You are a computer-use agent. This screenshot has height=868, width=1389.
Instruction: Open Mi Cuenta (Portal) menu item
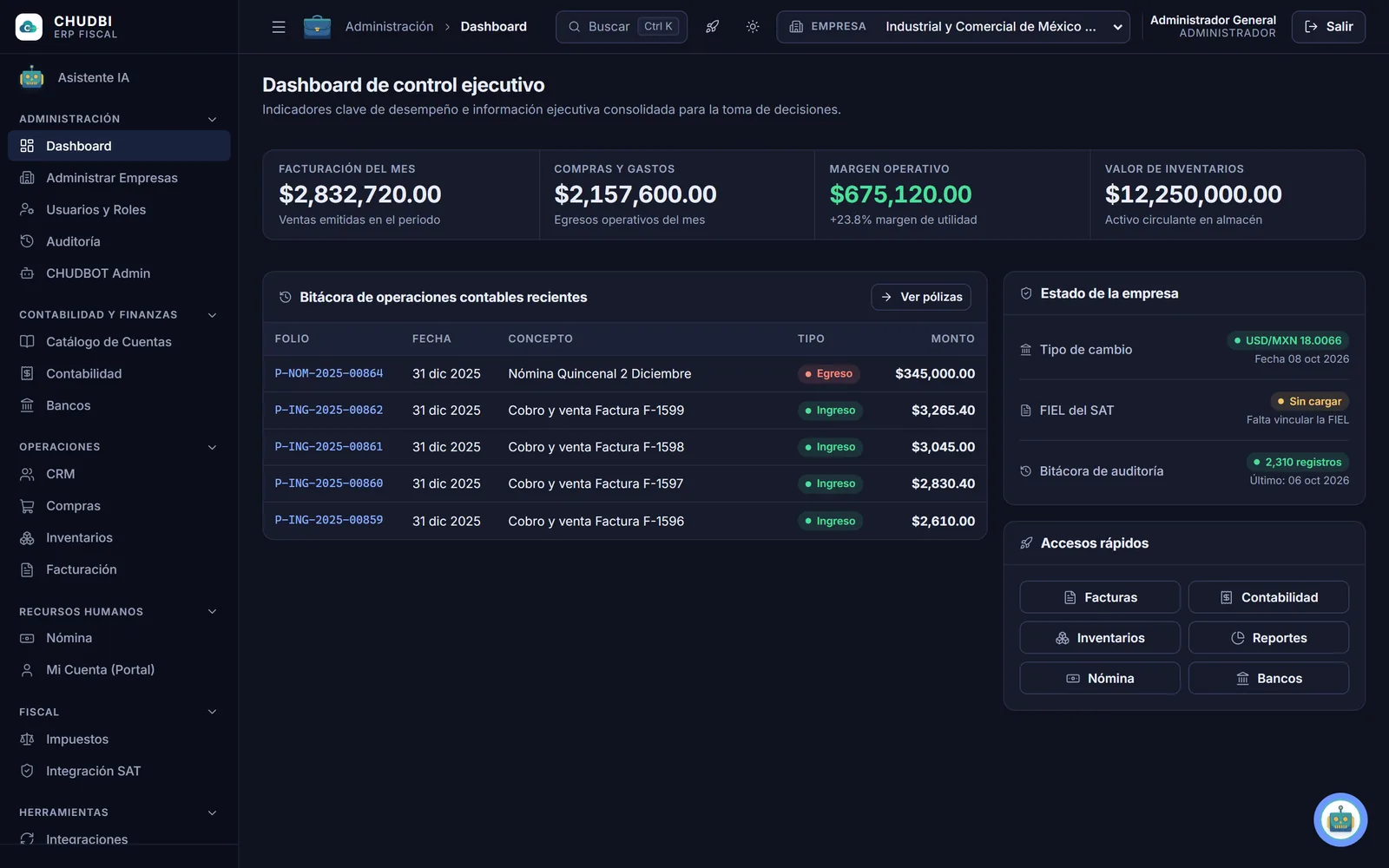click(x=119, y=670)
